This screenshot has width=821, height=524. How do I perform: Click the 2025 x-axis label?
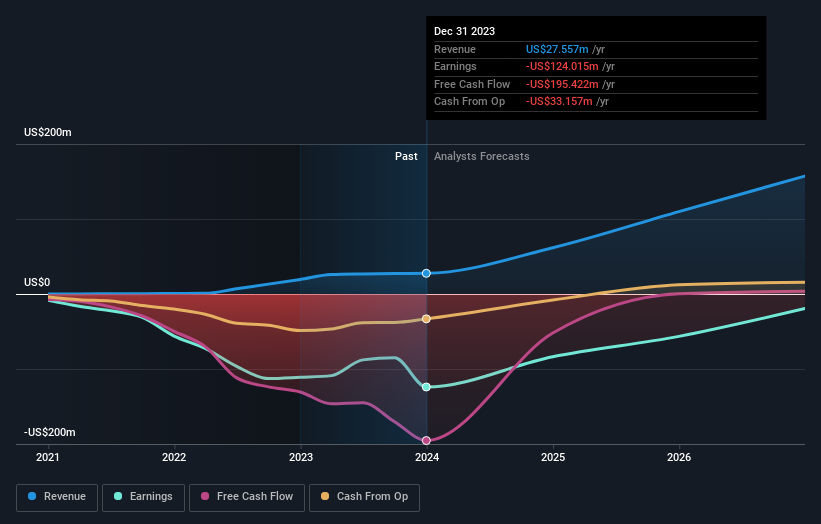click(553, 457)
